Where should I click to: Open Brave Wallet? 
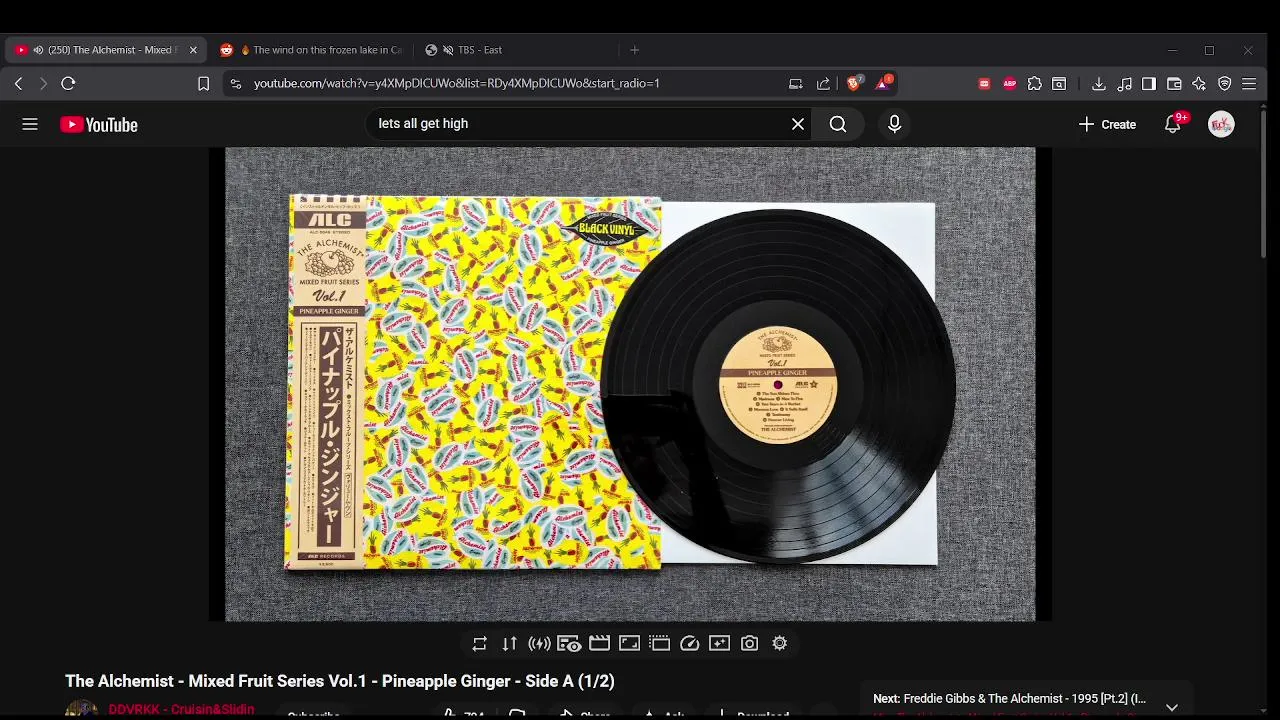coord(1174,84)
